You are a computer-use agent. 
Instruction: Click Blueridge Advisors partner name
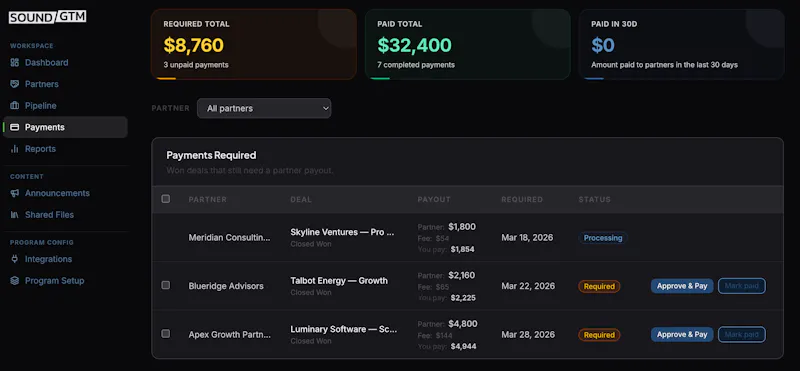[x=226, y=286]
